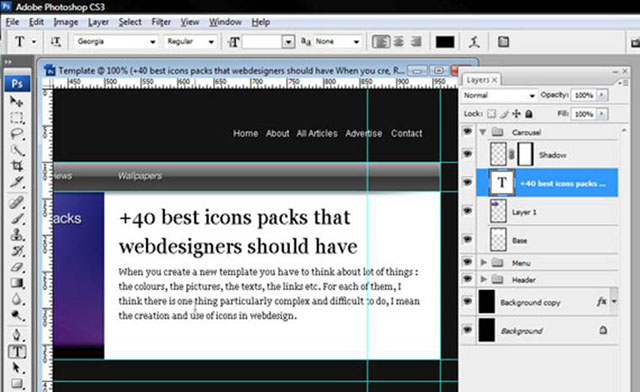Hide the Background copy layer
The image size is (640, 392).
467,301
